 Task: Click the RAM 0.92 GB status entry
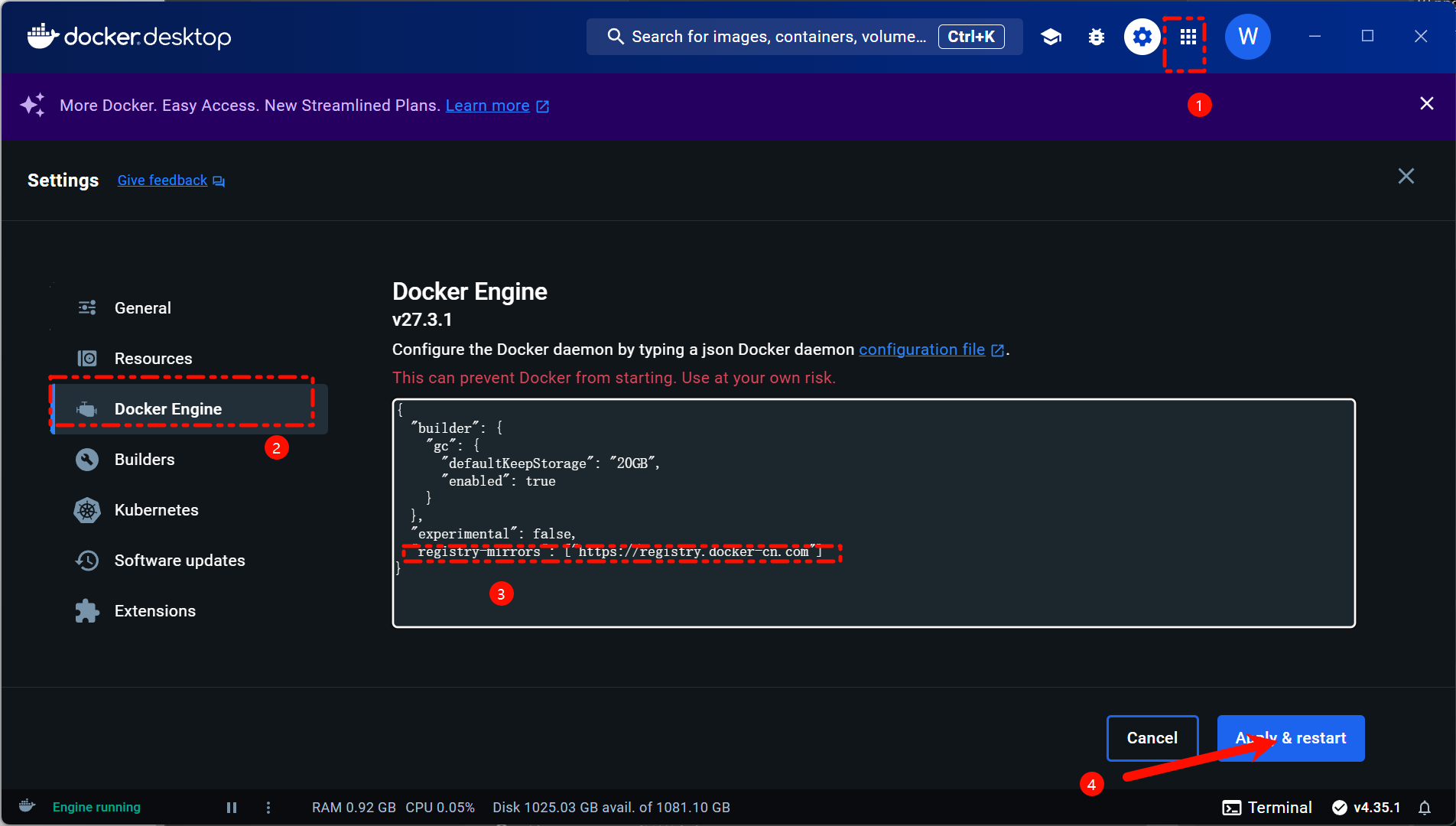354,808
